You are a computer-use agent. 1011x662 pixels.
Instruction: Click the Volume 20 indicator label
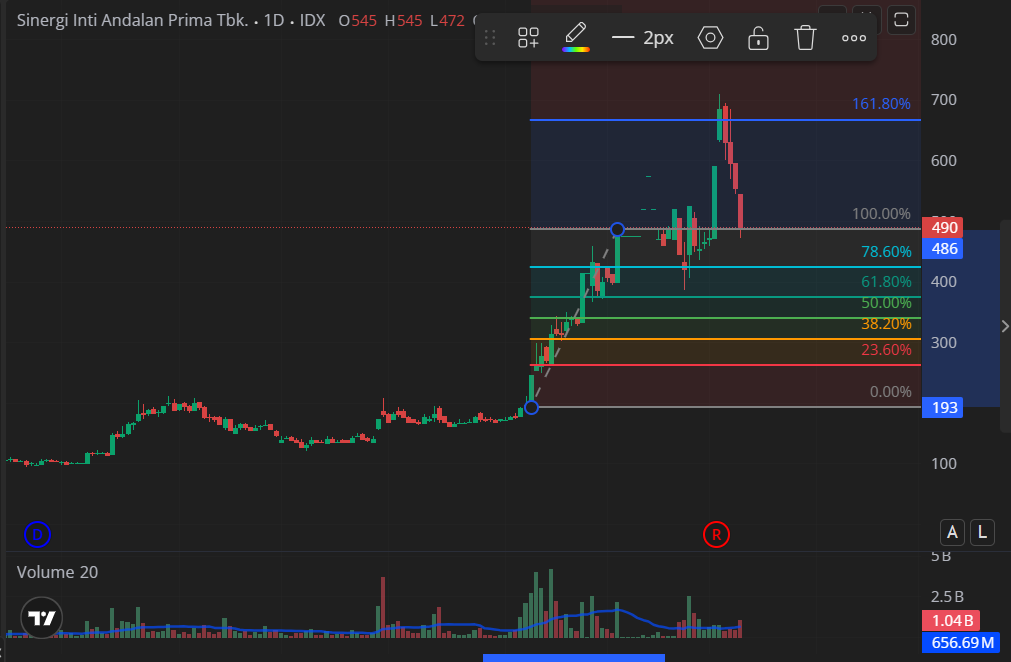pyautogui.click(x=57, y=572)
